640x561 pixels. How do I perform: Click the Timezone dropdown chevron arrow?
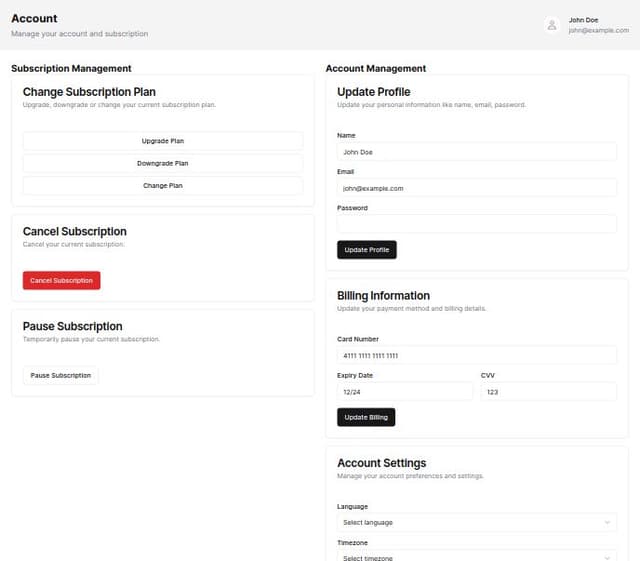[x=607, y=556]
